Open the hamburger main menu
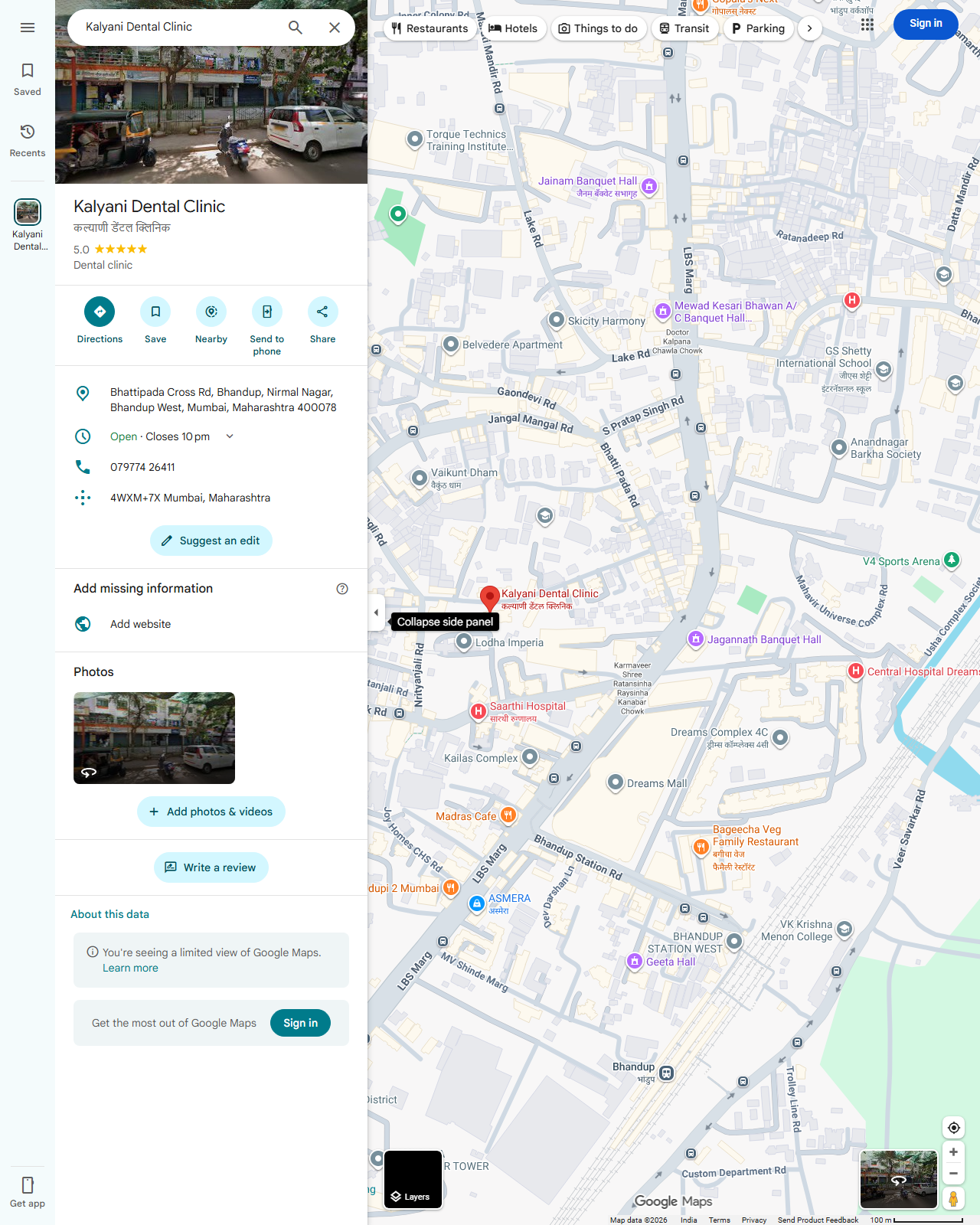The height and width of the screenshot is (1225, 980). click(28, 28)
